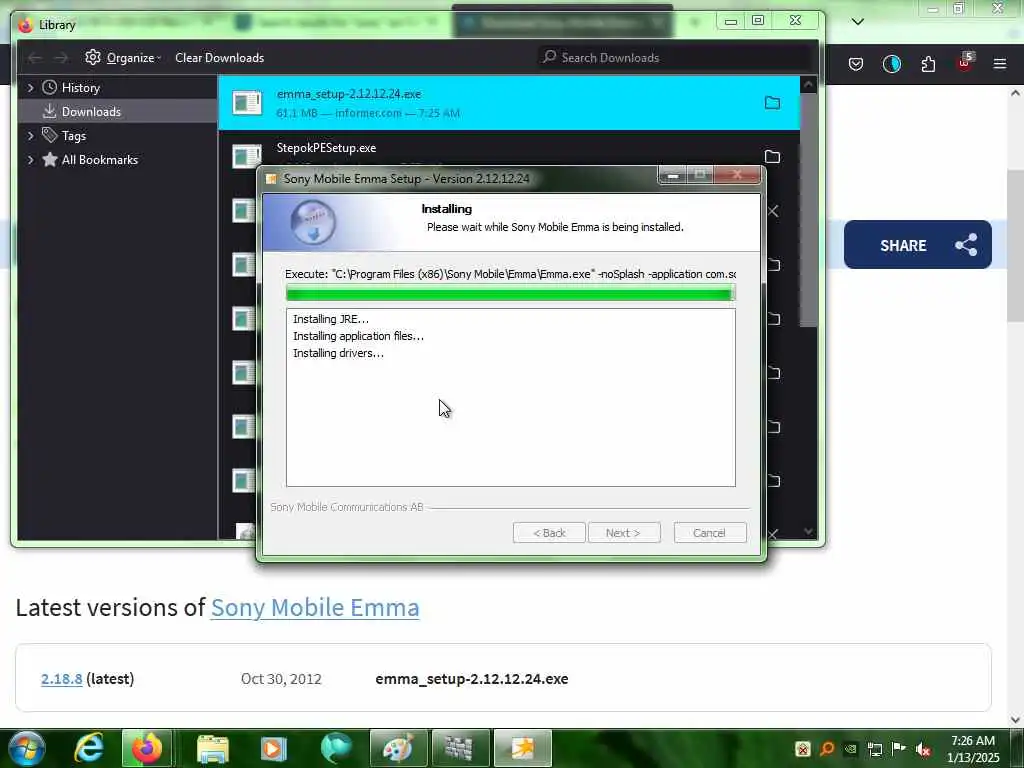Select the StepokPESetup.exe file icon
The image size is (1024, 768).
pyautogui.click(x=247, y=155)
